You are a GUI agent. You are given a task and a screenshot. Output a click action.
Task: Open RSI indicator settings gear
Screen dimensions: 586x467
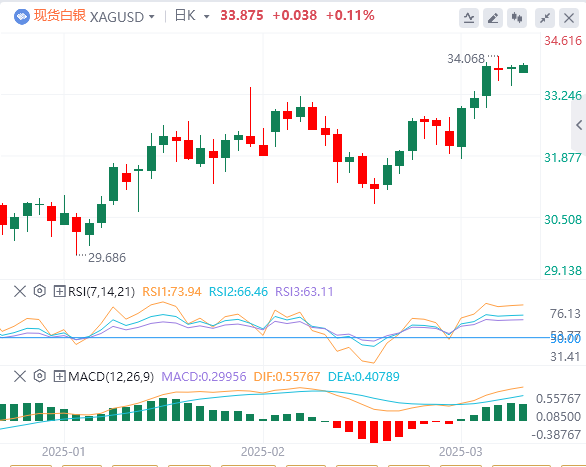tap(40, 291)
